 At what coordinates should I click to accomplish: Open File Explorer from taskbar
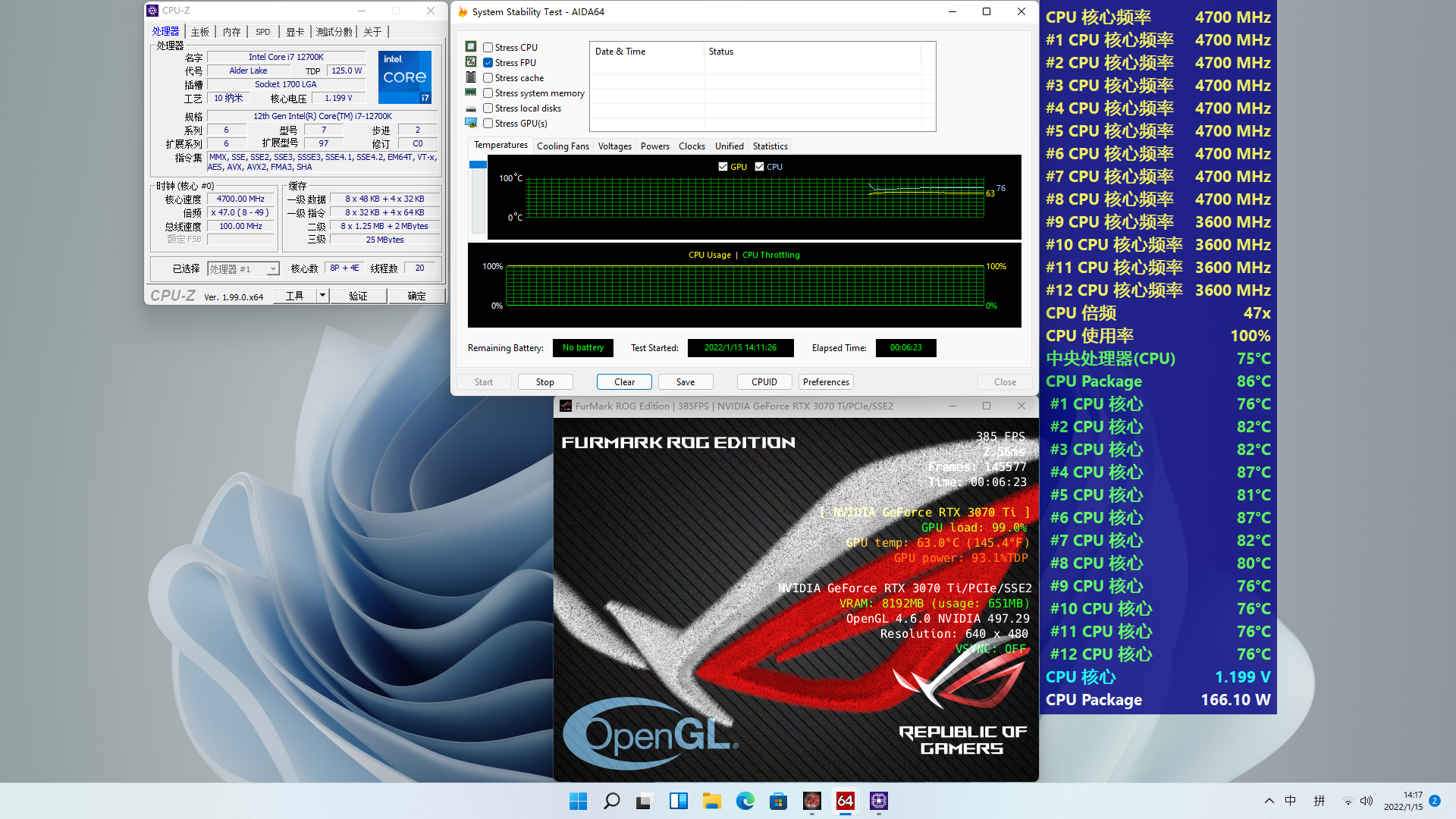[x=711, y=801]
